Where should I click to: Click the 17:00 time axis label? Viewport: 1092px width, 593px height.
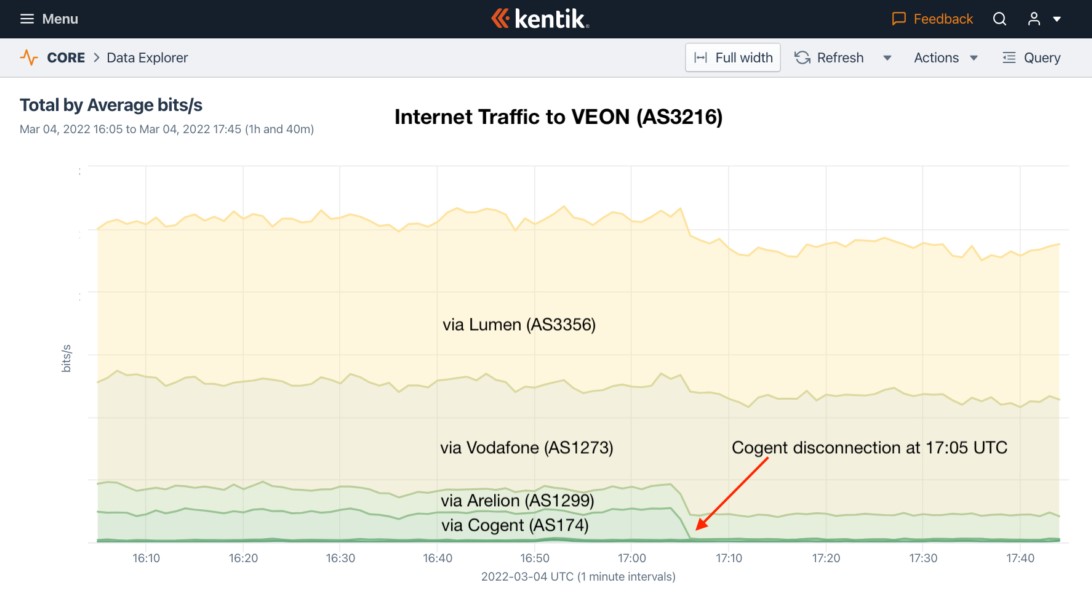coord(632,558)
